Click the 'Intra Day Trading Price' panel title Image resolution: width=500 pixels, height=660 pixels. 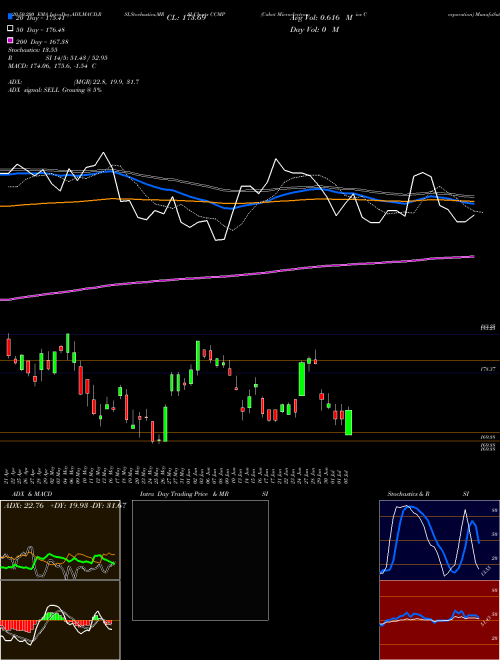pos(174,494)
